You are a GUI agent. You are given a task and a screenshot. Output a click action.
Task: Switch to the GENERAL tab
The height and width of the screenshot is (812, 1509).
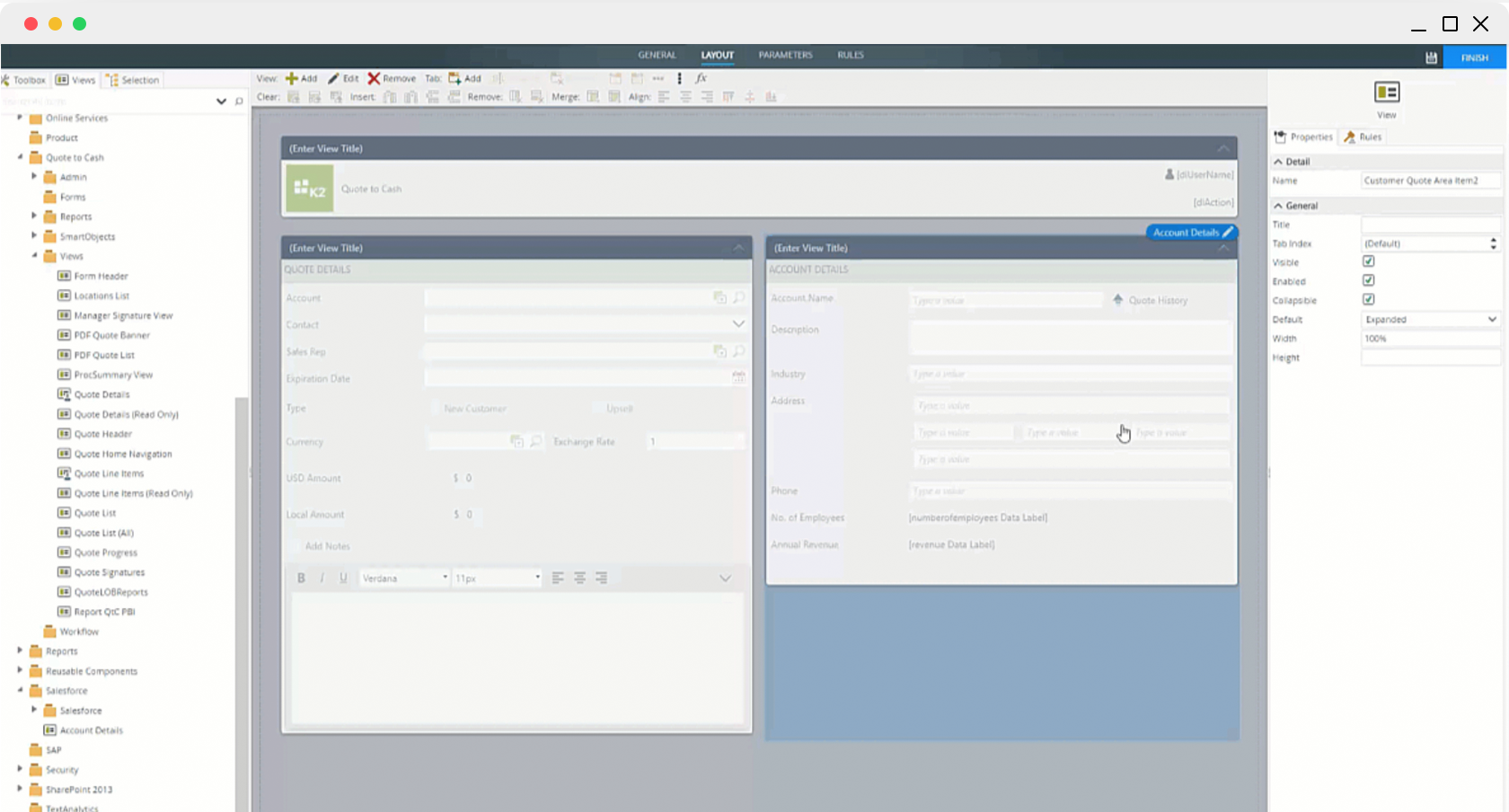[657, 56]
